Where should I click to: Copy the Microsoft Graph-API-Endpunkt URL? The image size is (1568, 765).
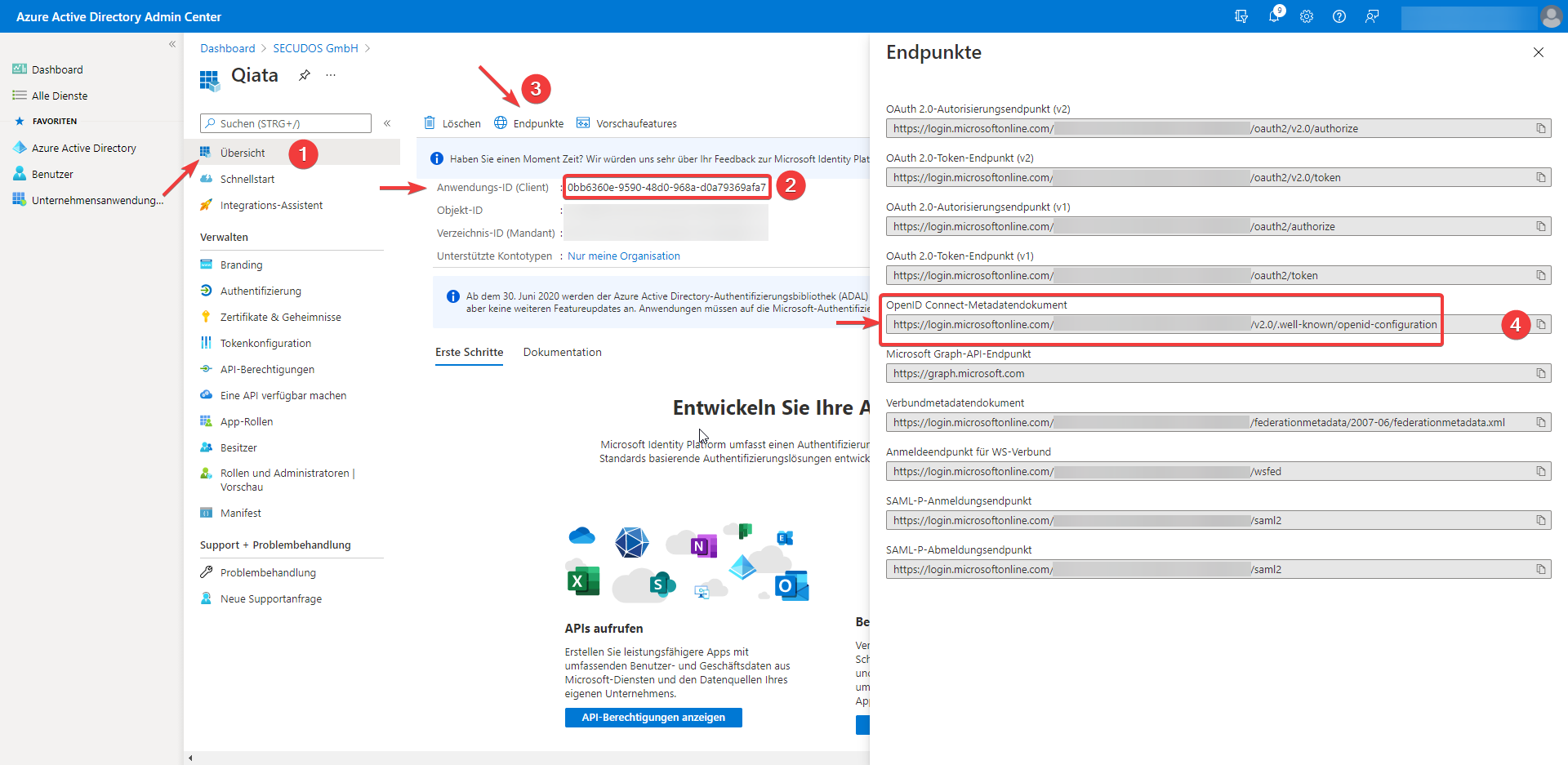[x=1541, y=373]
